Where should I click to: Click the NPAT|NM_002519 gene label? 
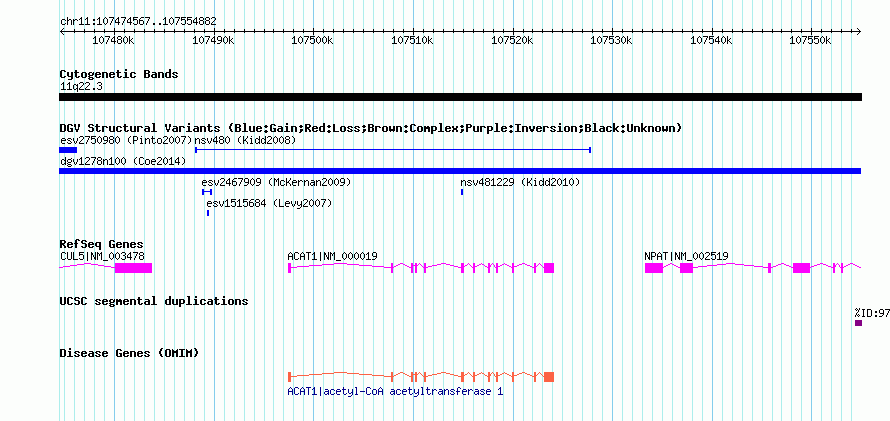pos(686,256)
